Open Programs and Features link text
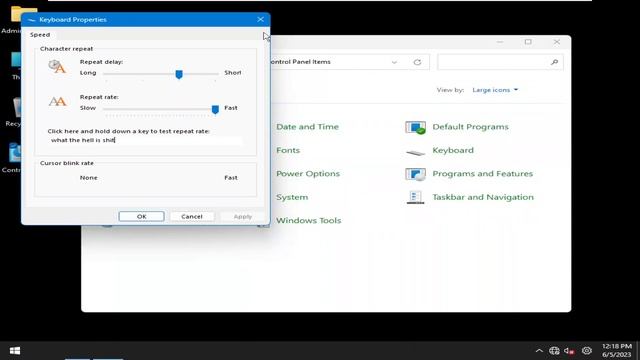Viewport: 640px width, 360px height. coord(482,173)
